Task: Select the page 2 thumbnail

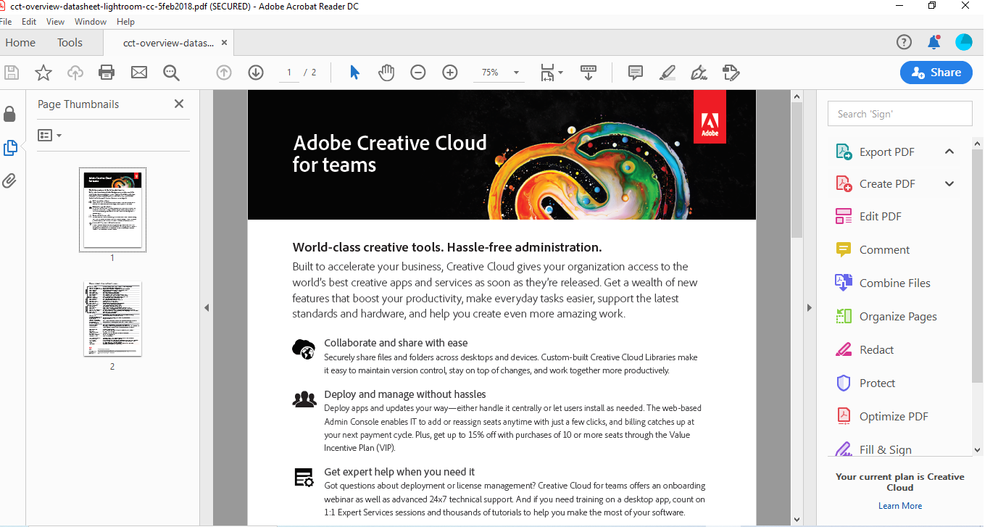Action: pyautogui.click(x=113, y=318)
